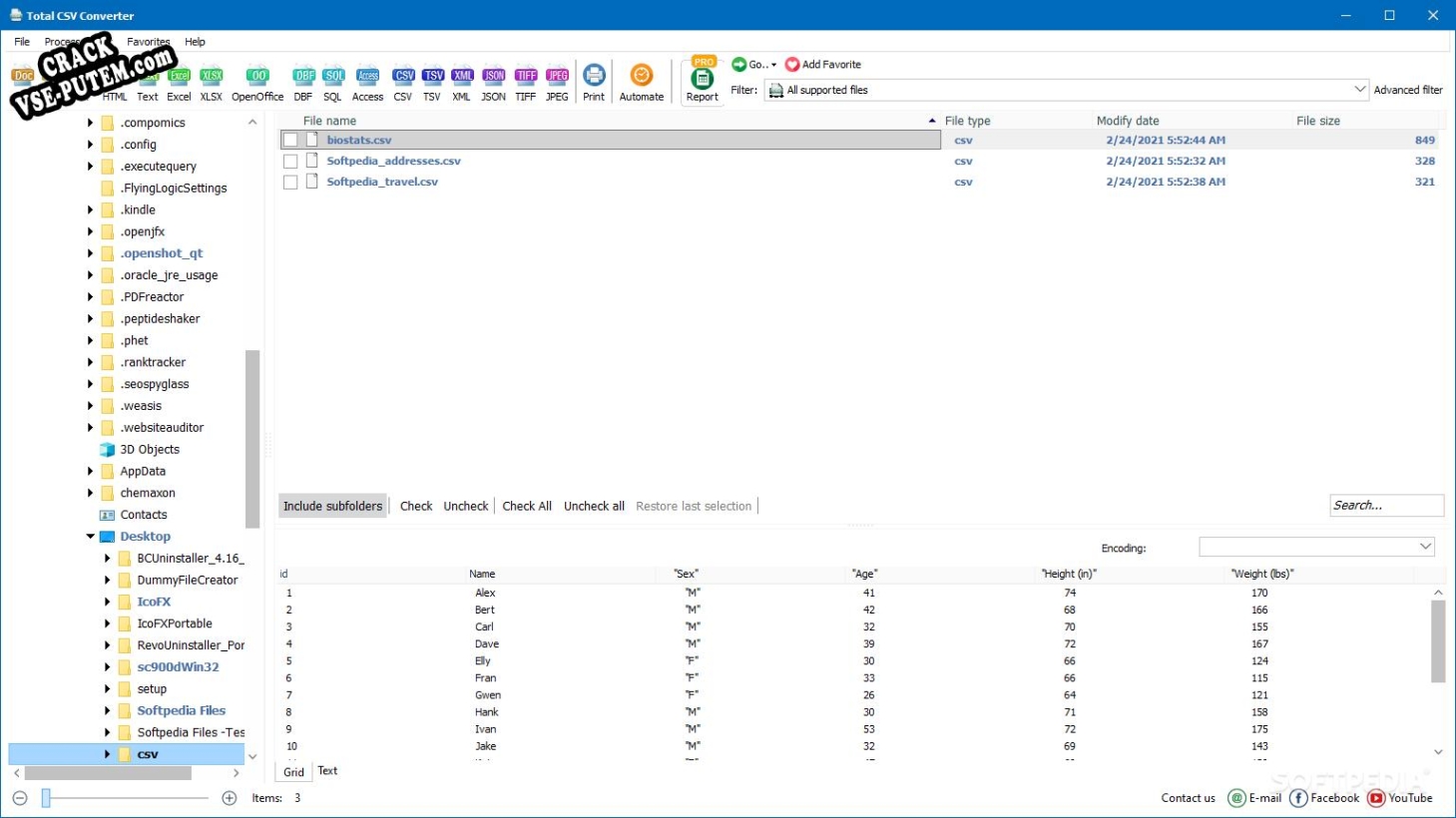Tick the Softpedia_travel.csv checkbox
1456x818 pixels.
(x=290, y=183)
